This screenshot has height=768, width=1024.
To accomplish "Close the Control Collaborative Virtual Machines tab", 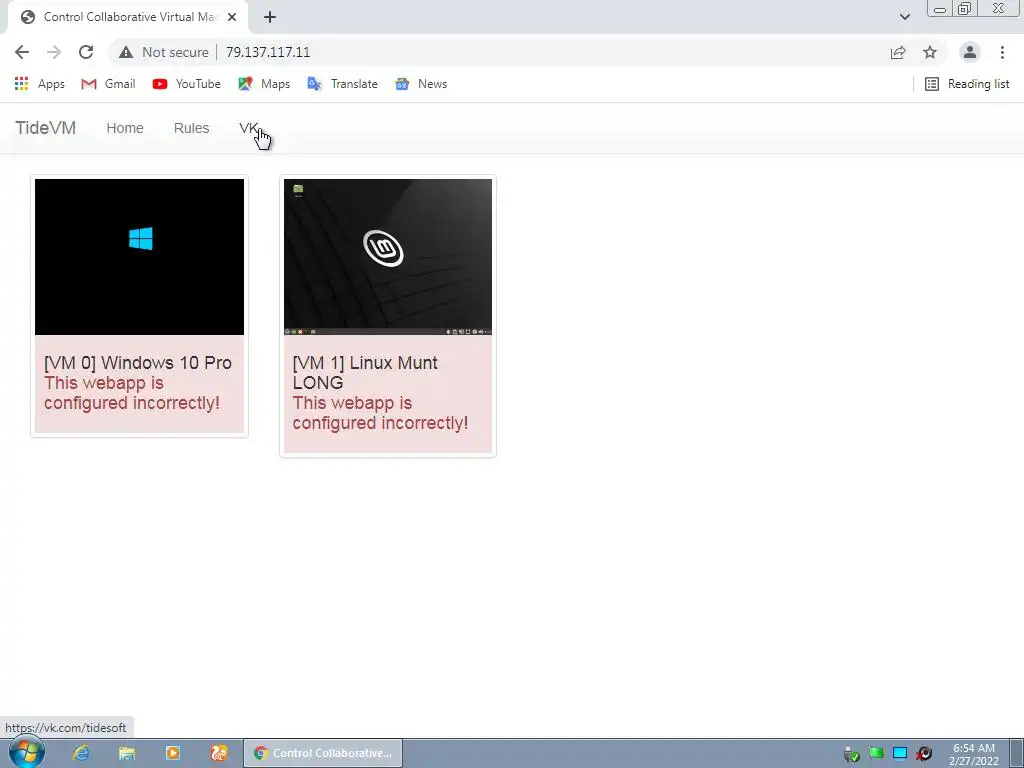I will point(232,17).
